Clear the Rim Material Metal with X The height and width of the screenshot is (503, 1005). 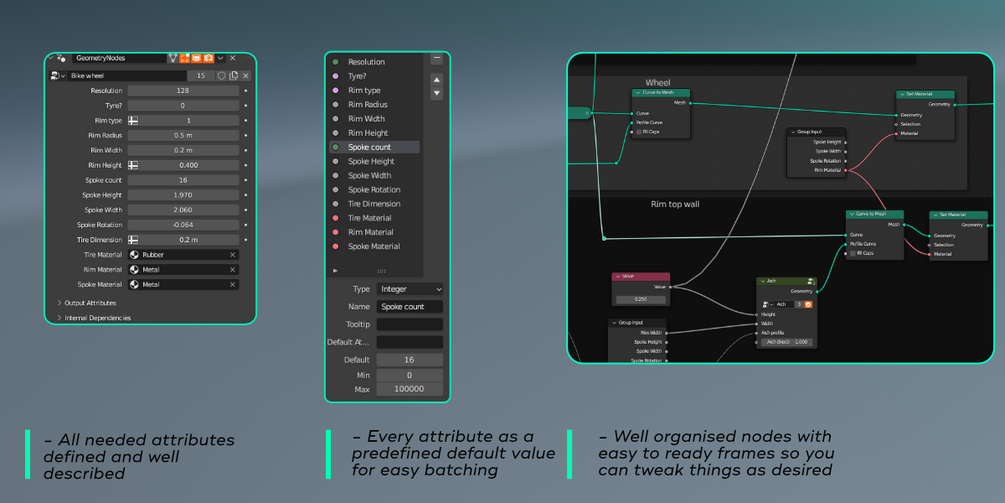[x=233, y=270]
